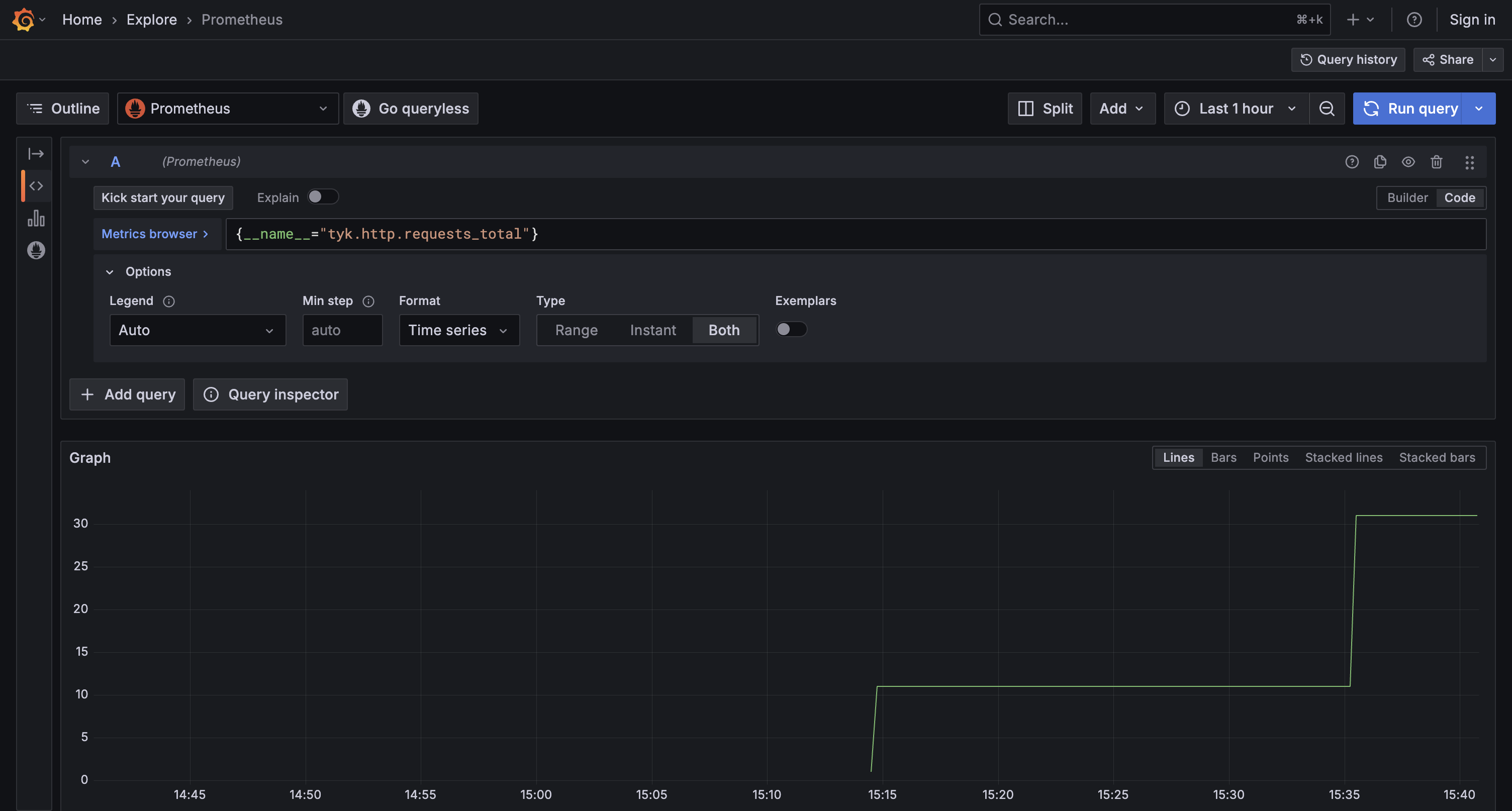Open the Format Time series dropdown
The height and width of the screenshot is (811, 1512).
point(459,330)
